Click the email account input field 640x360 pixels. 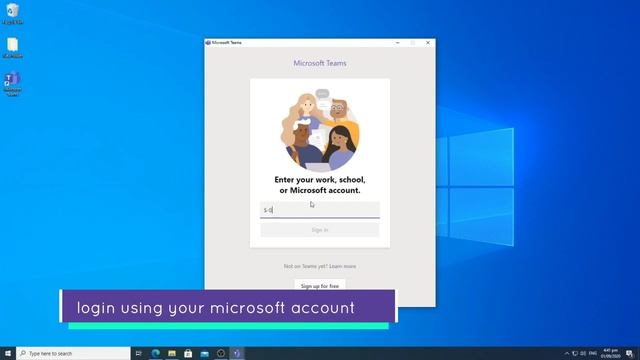click(320, 209)
